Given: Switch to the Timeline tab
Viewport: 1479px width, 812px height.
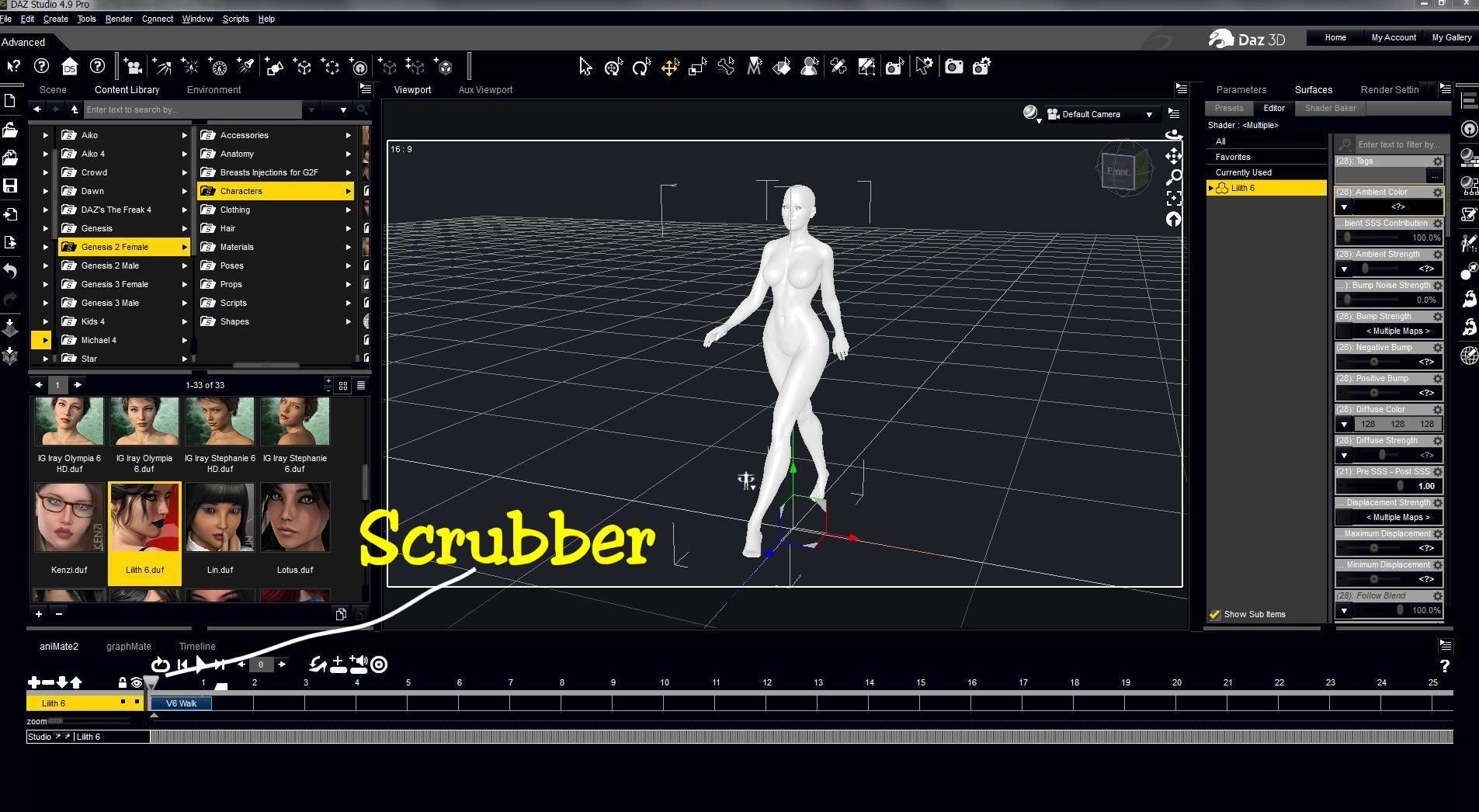Looking at the screenshot, I should pyautogui.click(x=197, y=647).
